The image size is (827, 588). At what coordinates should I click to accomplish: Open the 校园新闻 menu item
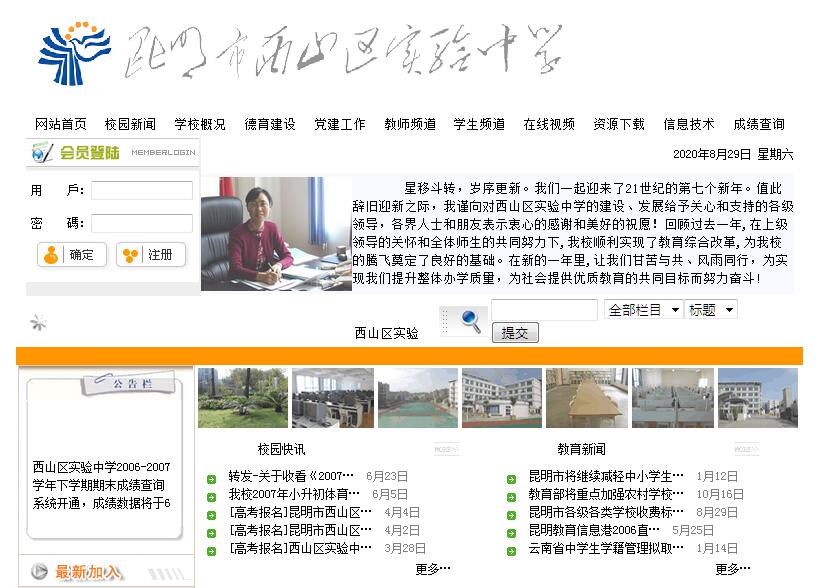(130, 124)
